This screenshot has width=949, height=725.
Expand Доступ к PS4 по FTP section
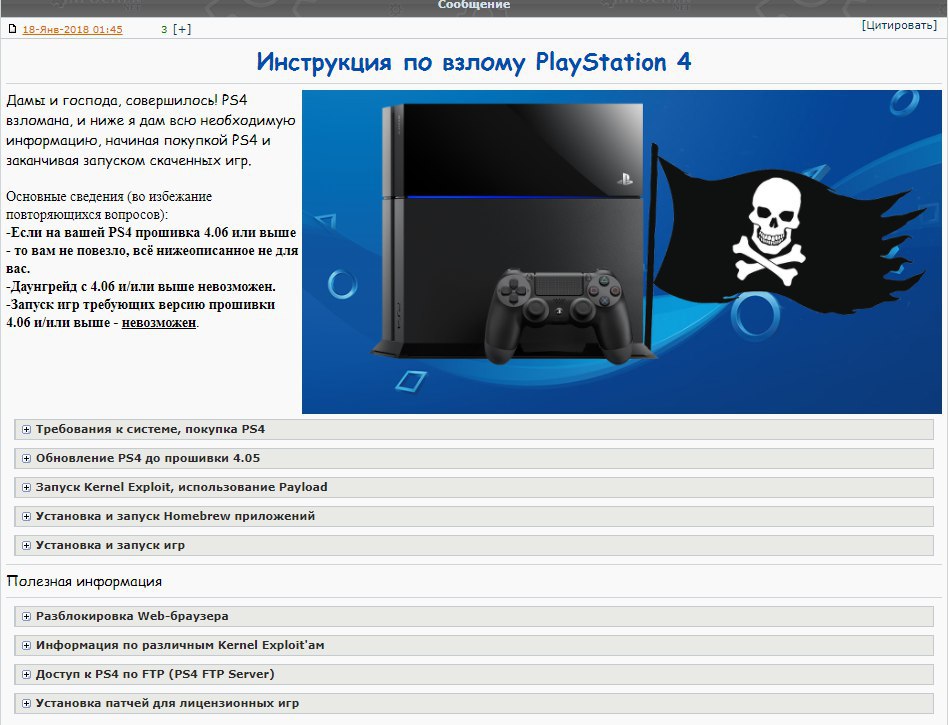474,674
